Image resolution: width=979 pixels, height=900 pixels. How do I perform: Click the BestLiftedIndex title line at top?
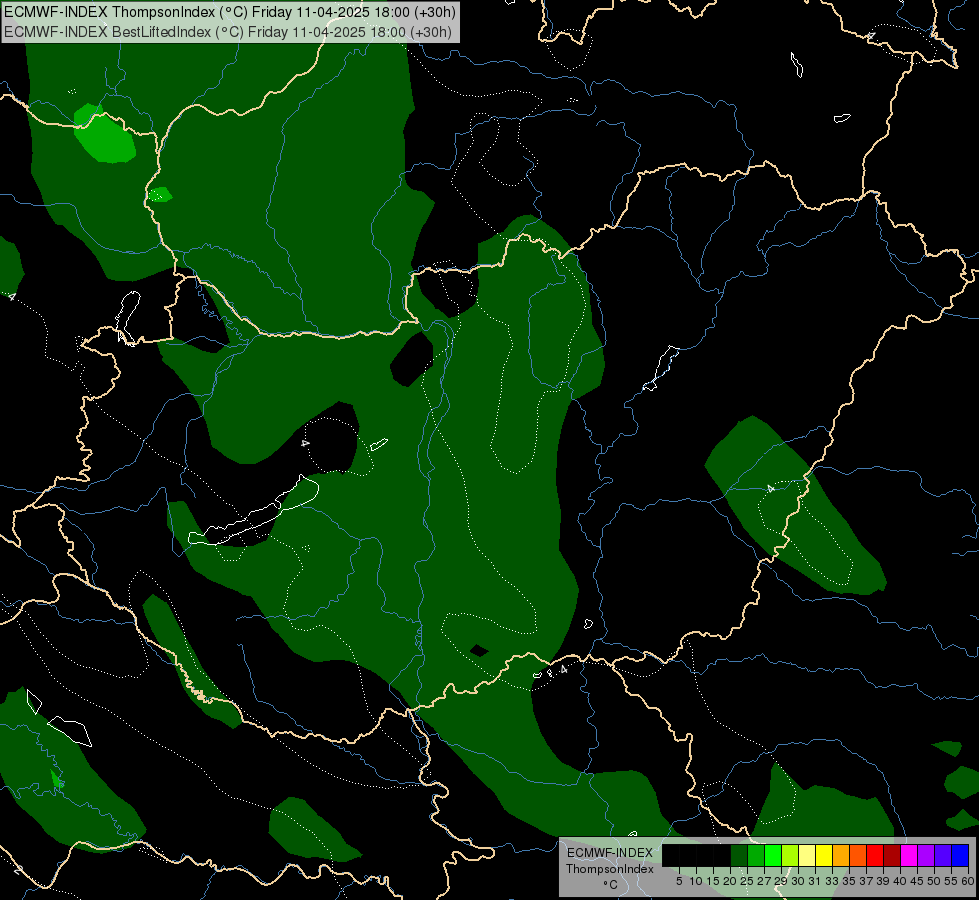click(227, 32)
